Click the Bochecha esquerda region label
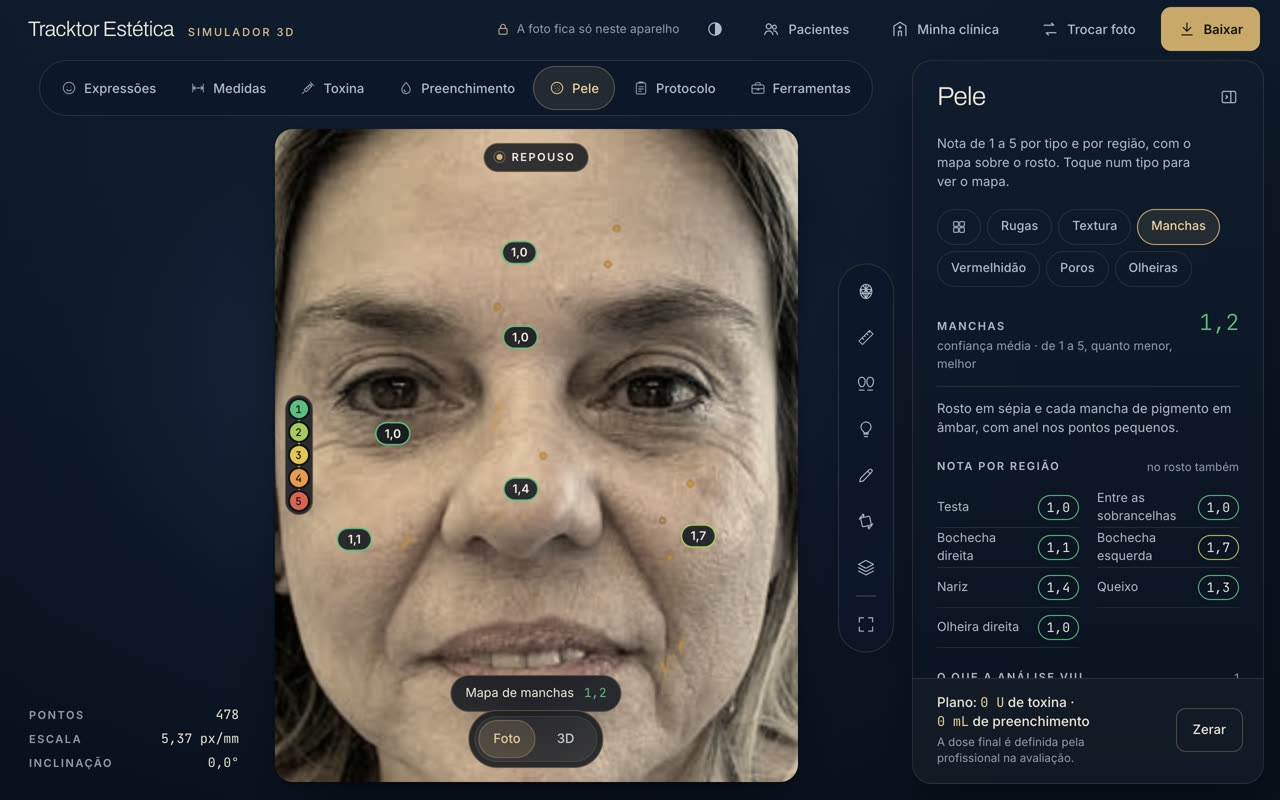The height and width of the screenshot is (800, 1280). pyautogui.click(x=1126, y=547)
